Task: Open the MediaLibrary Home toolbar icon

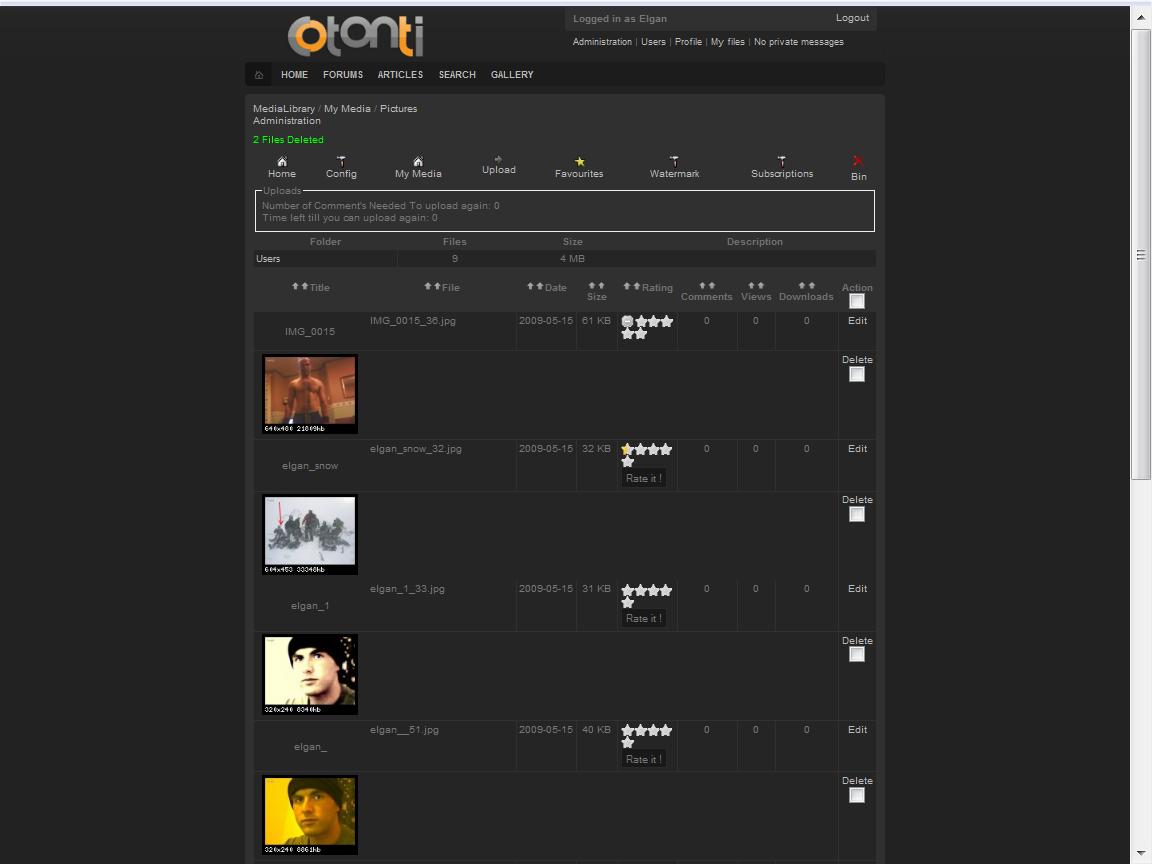Action: coord(282,162)
